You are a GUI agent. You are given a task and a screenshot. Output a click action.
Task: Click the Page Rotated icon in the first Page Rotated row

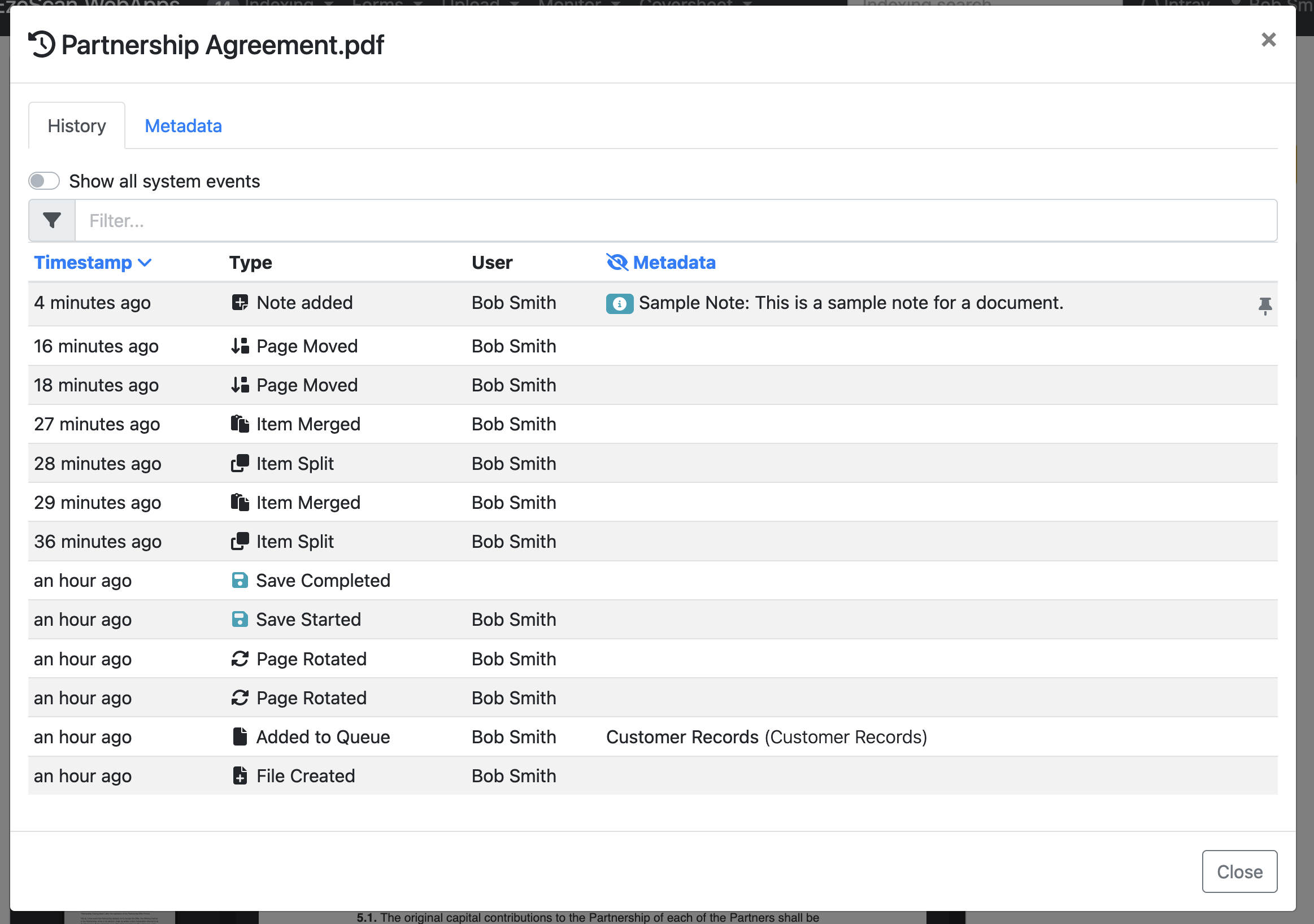pos(240,659)
